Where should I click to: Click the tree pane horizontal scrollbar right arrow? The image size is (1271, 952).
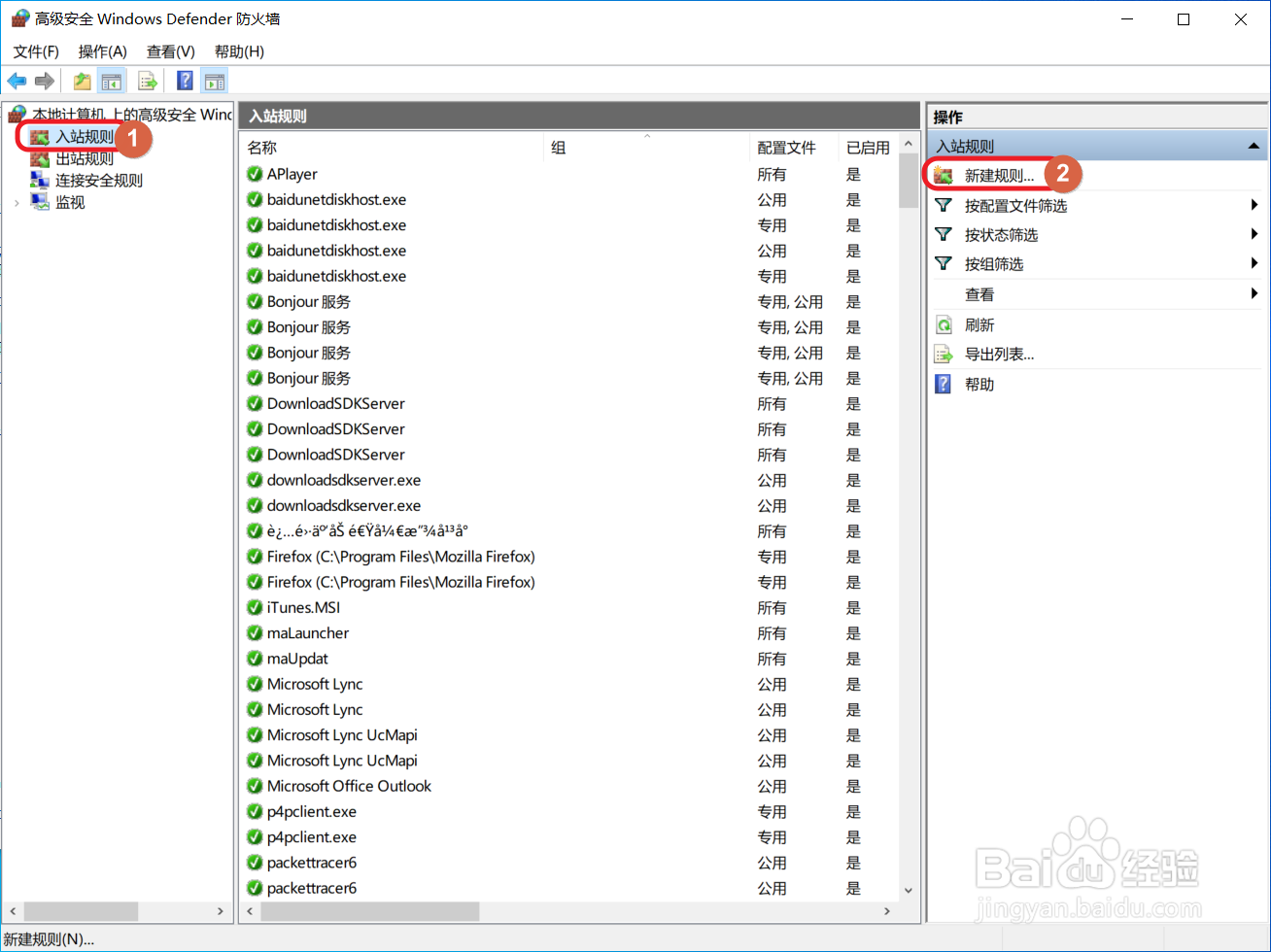pyautogui.click(x=221, y=911)
